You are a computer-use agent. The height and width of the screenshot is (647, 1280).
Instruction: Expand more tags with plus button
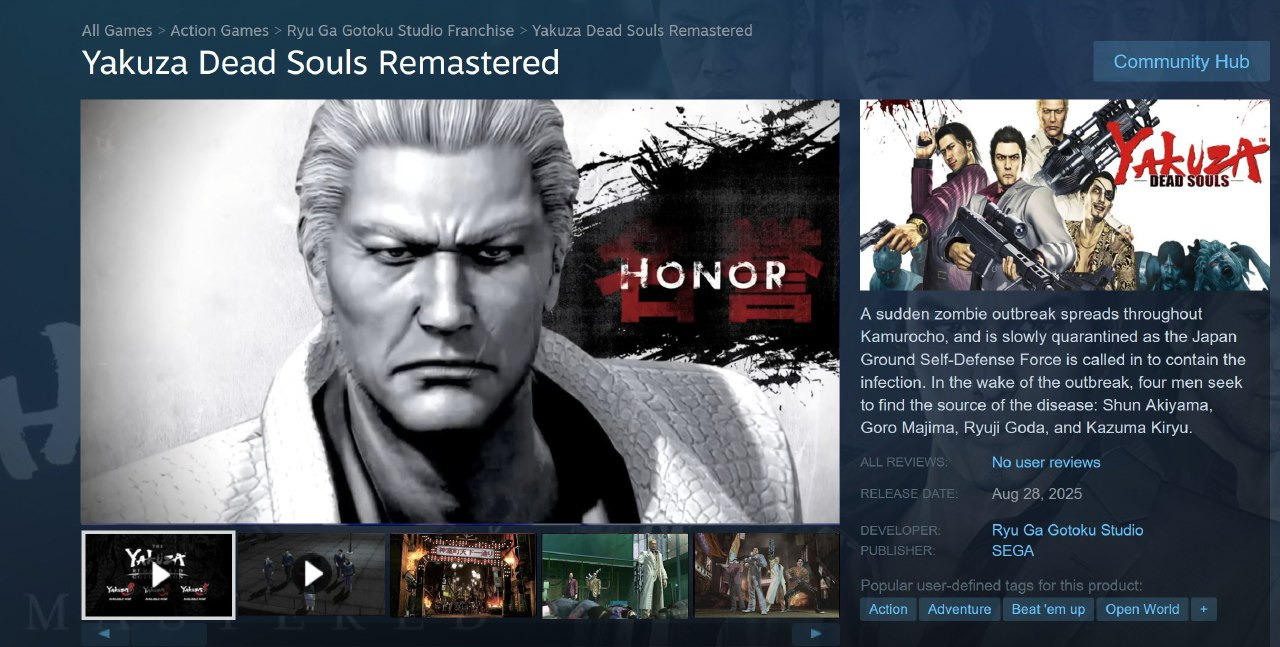pos(1204,609)
